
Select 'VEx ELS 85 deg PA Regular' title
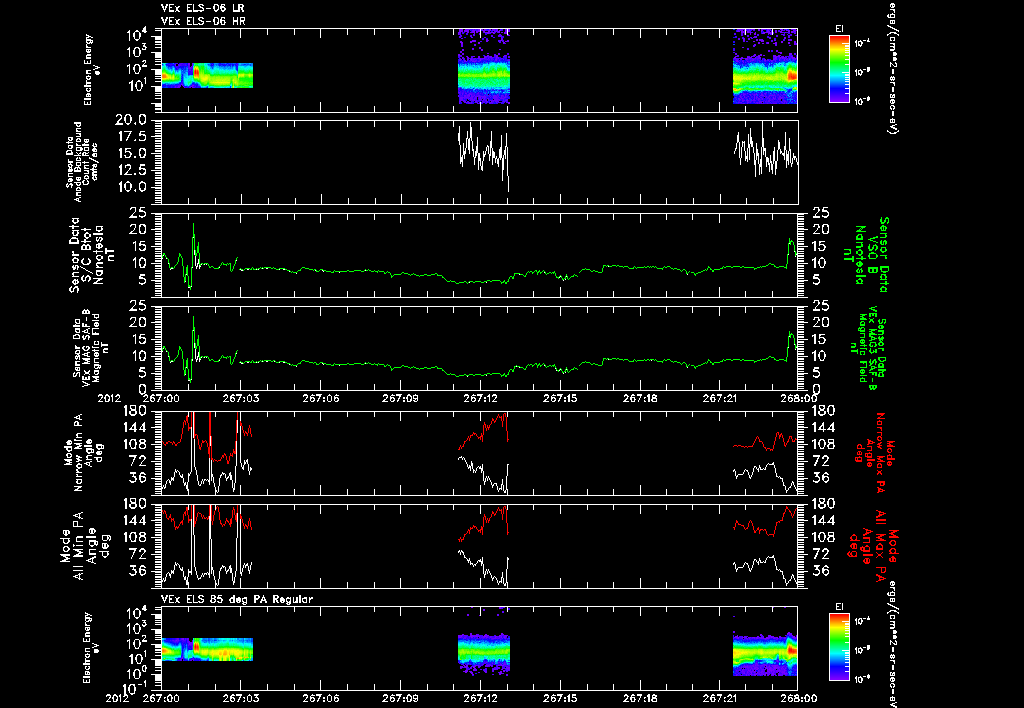point(237,599)
